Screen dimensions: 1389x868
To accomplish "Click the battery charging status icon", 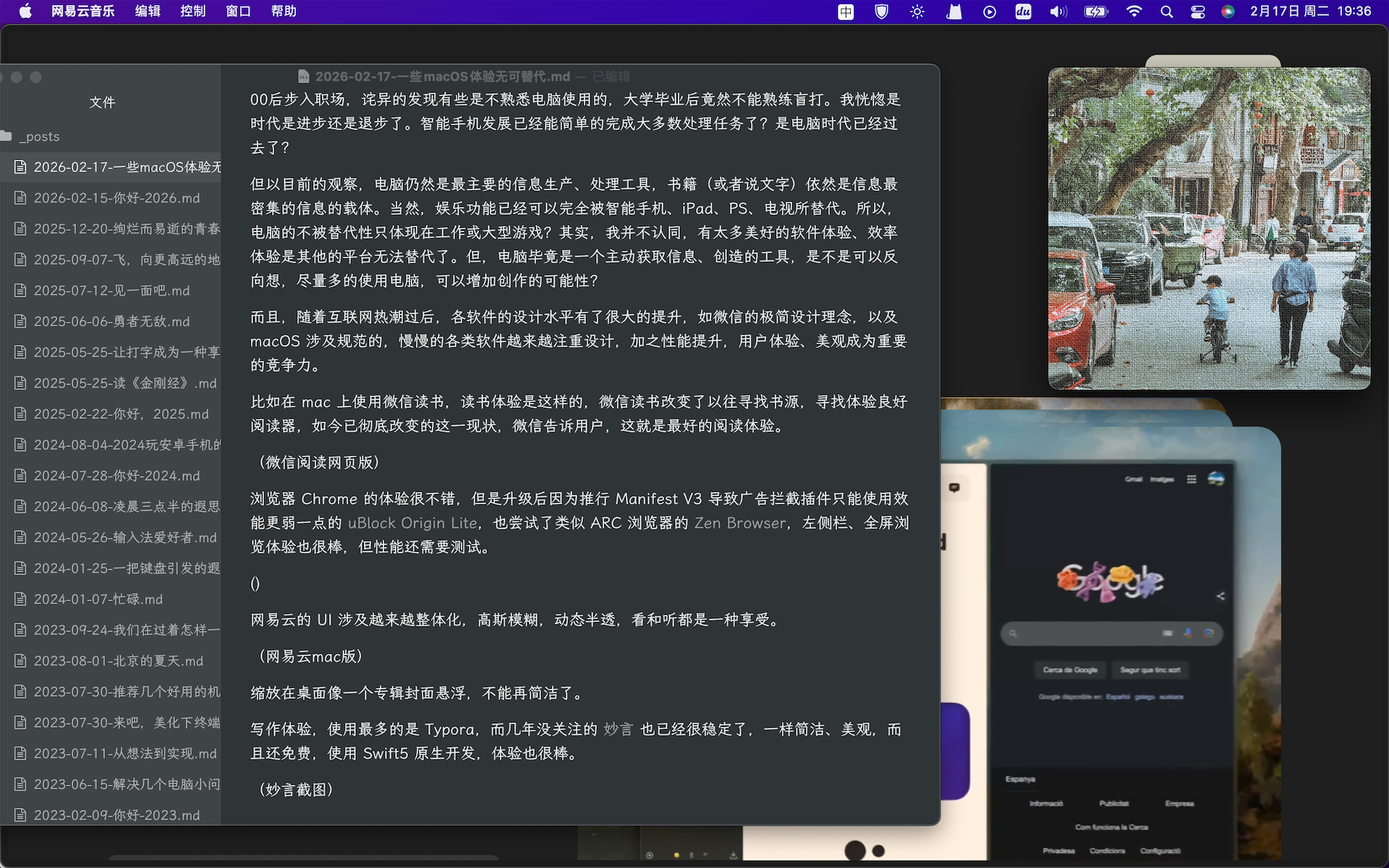I will coord(1096,12).
